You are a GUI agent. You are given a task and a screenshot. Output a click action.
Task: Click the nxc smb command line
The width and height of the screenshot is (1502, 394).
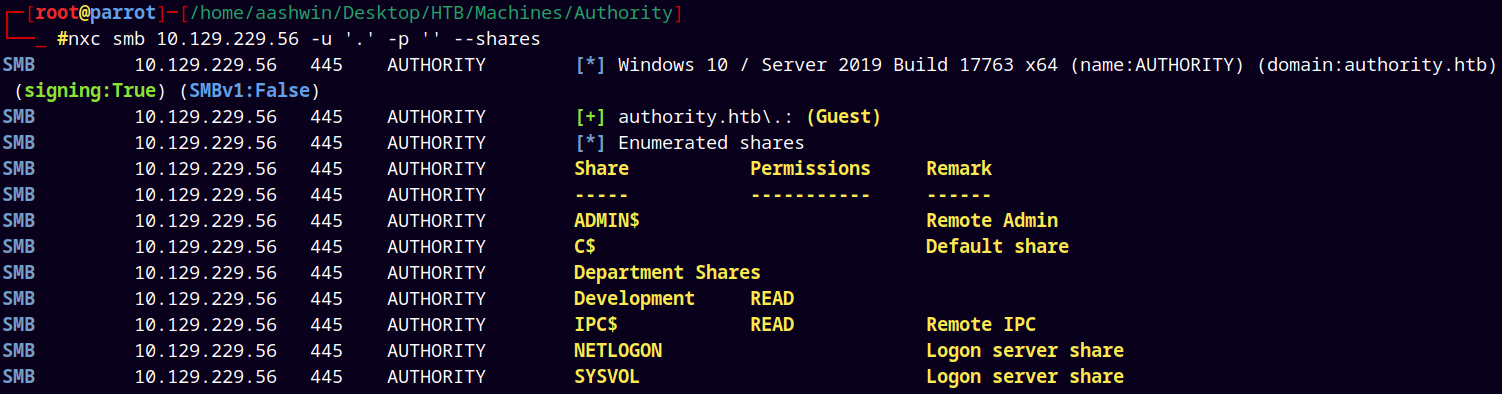pos(299,40)
